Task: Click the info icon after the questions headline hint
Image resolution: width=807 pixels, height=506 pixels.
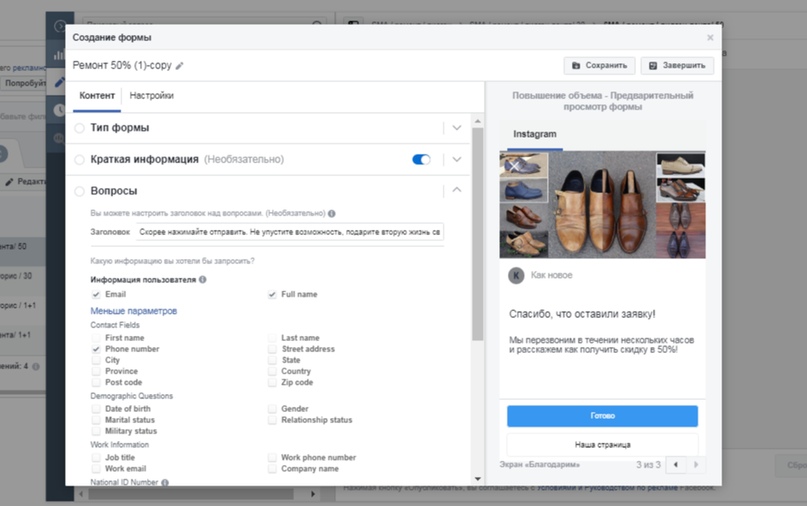Action: pos(332,213)
